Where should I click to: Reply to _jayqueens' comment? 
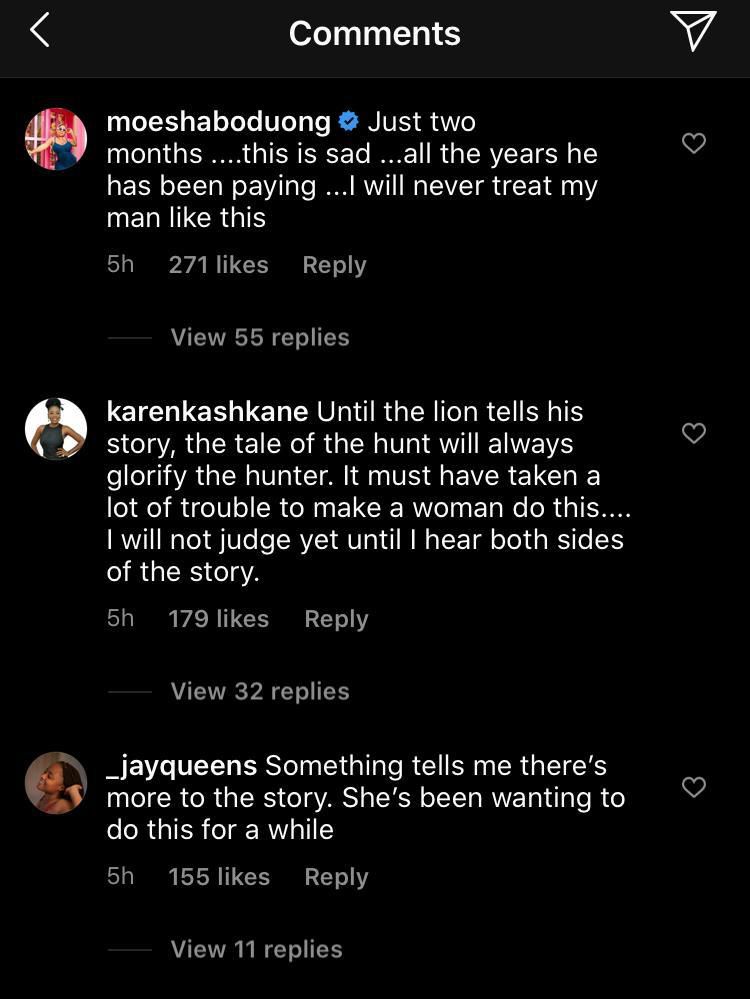click(336, 877)
